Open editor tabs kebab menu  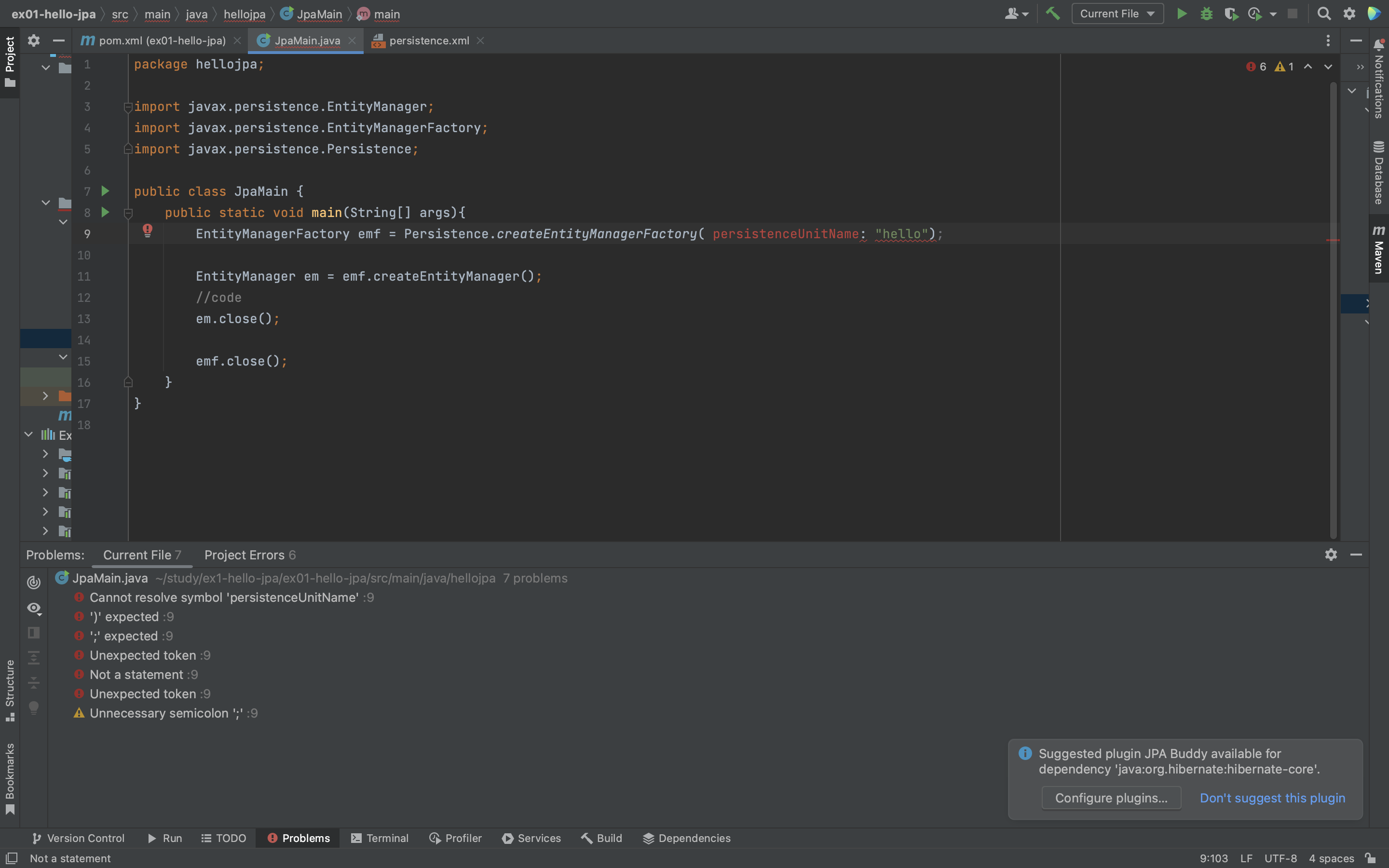click(x=1328, y=40)
